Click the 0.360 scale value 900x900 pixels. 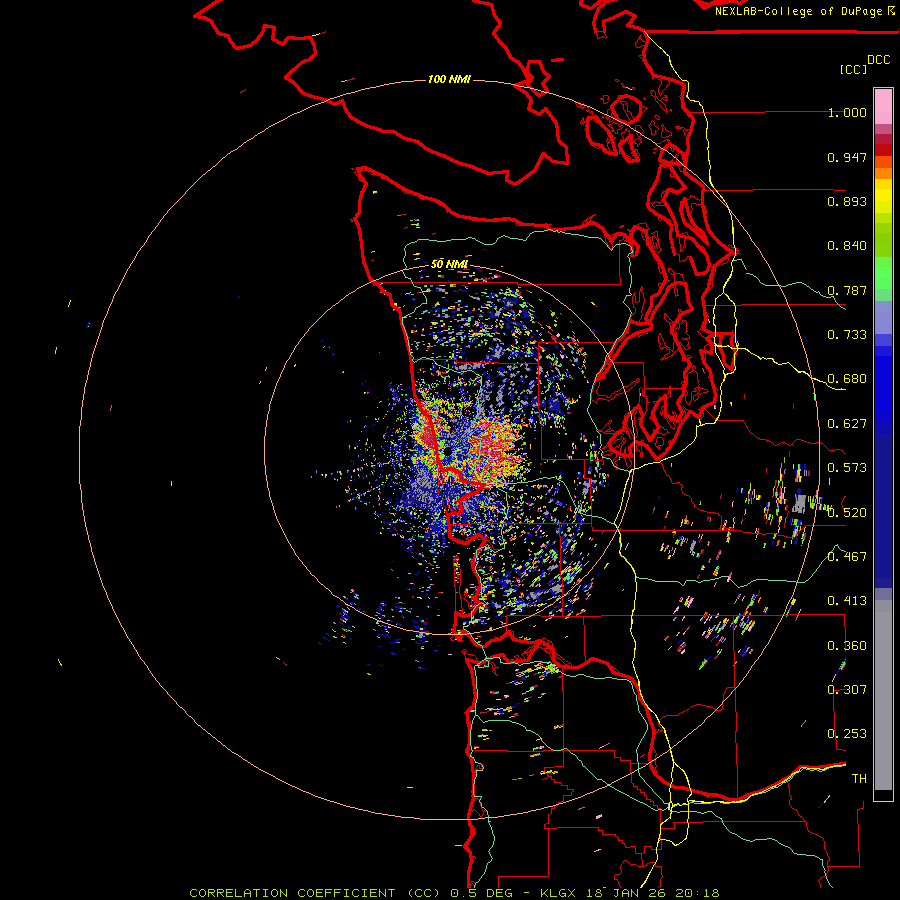pos(847,646)
